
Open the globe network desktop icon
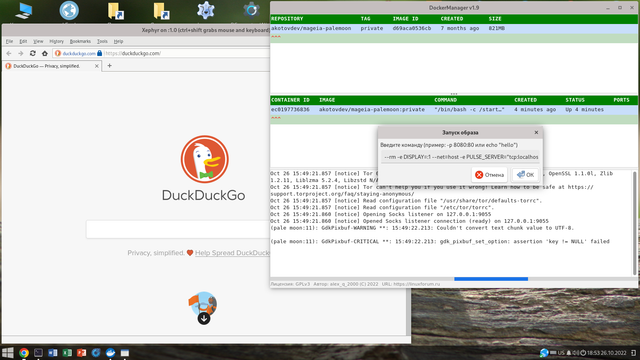69,10
